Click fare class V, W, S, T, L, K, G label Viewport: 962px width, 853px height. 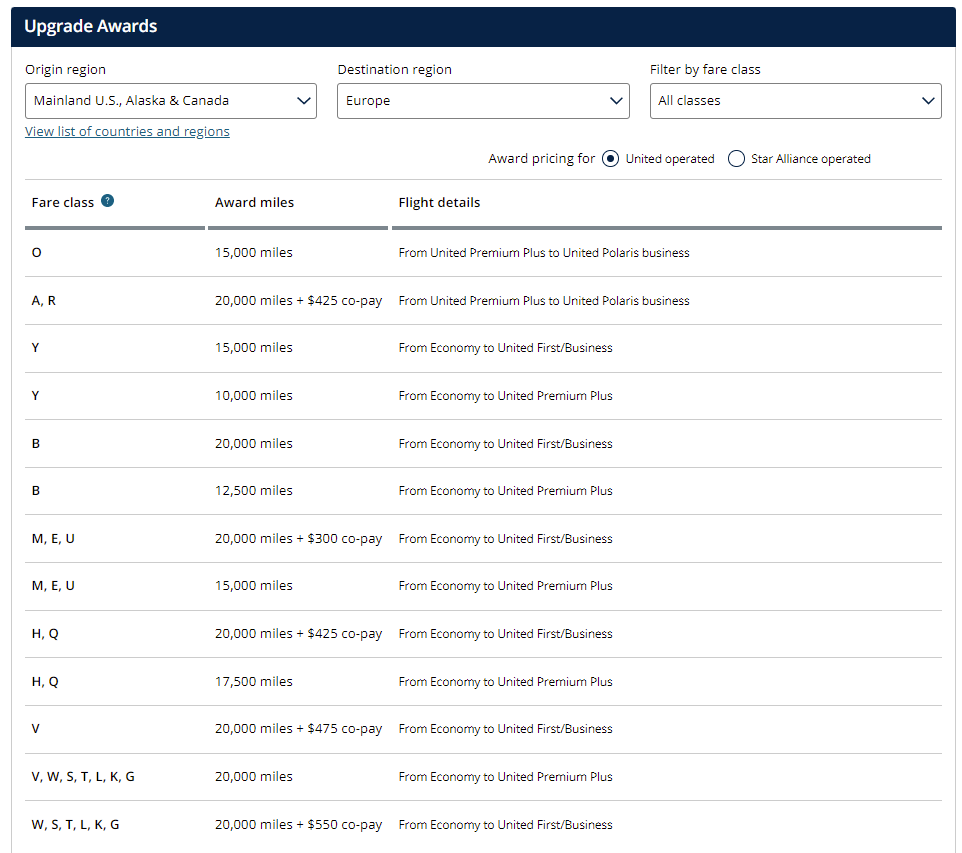[83, 776]
